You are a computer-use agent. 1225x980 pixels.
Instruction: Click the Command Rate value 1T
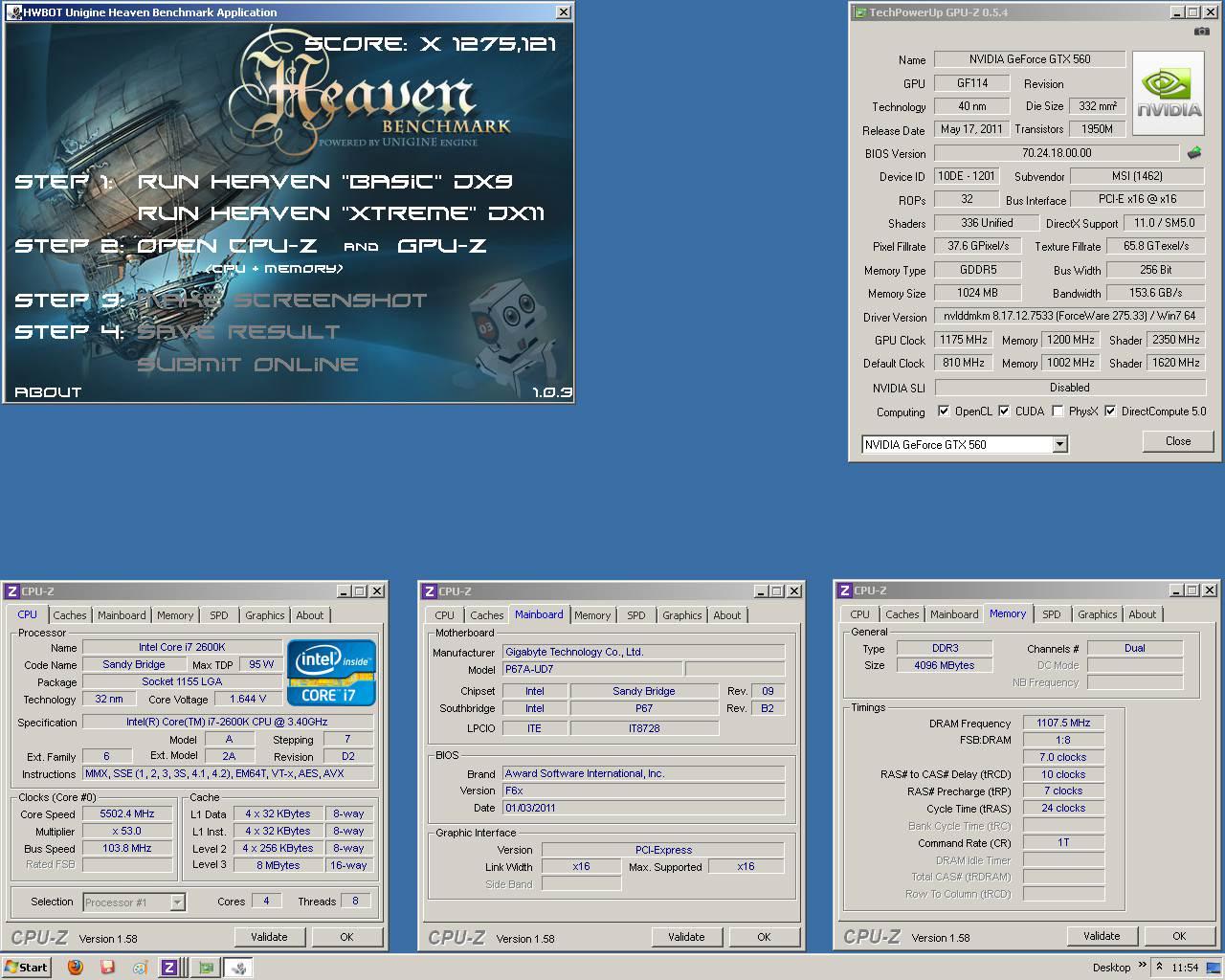(1063, 843)
